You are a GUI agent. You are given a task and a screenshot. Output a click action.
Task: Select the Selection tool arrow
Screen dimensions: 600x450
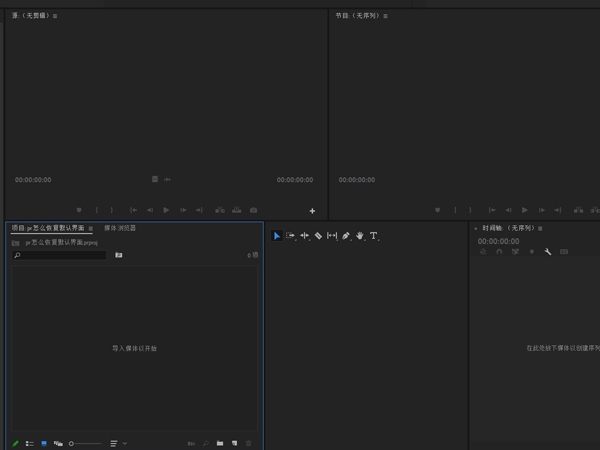[277, 236]
